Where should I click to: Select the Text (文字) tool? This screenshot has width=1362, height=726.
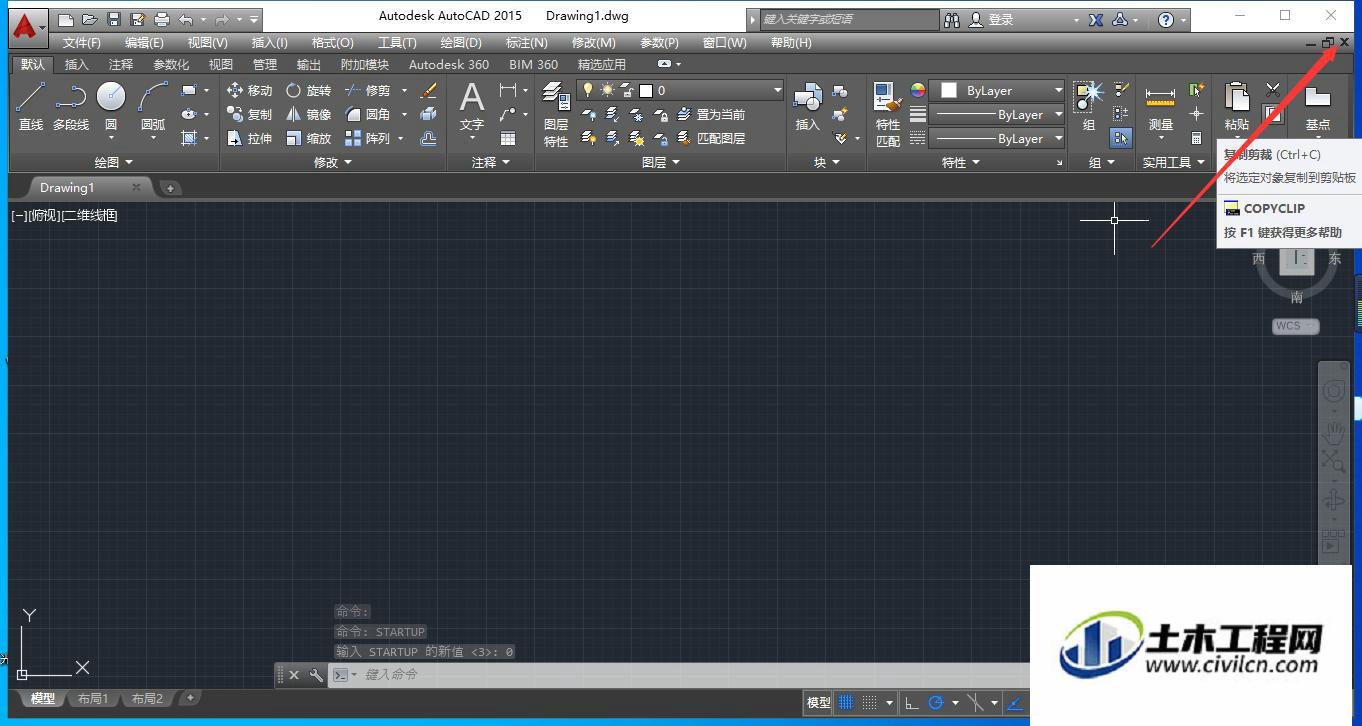pos(472,106)
